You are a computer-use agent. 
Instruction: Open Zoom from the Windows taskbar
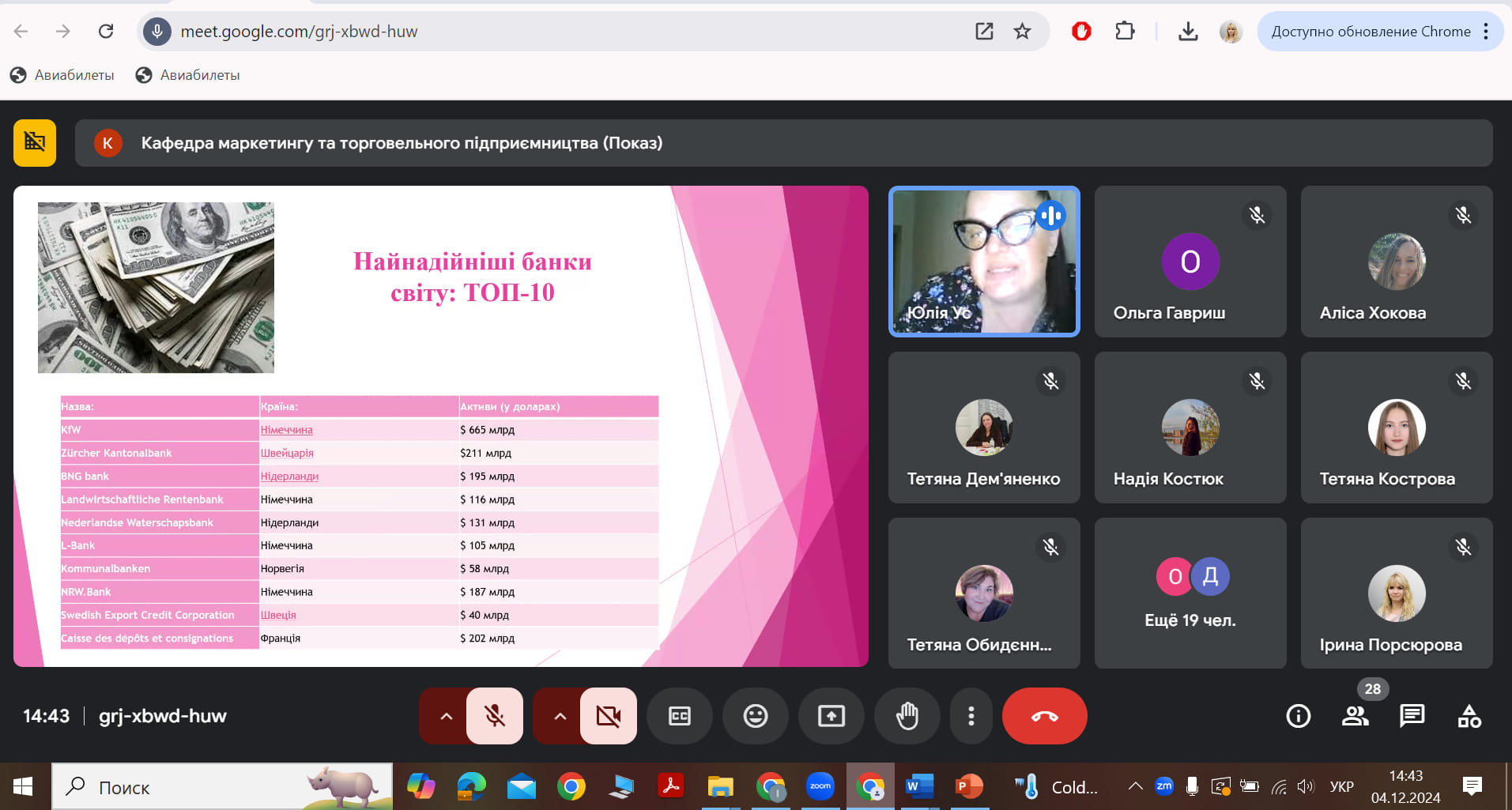point(820,786)
